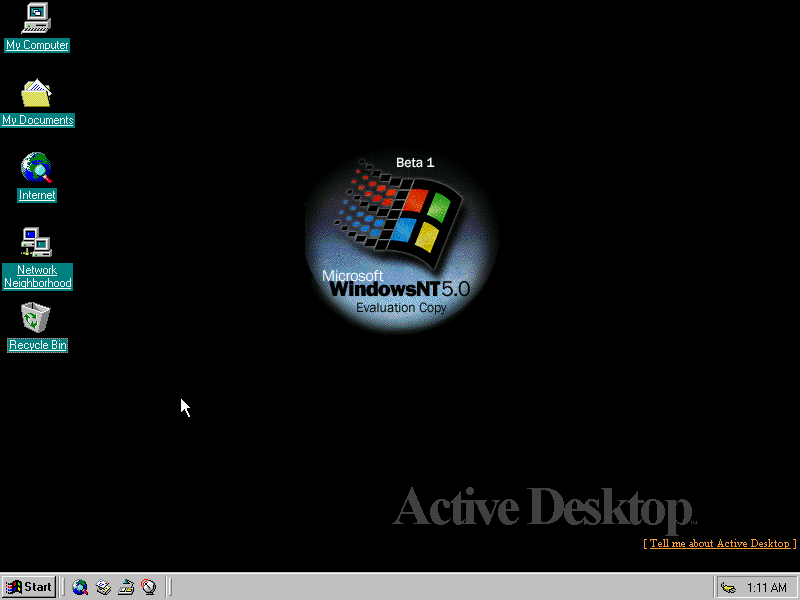Click the My Computer underlined label
This screenshot has height=600, width=800.
37,45
